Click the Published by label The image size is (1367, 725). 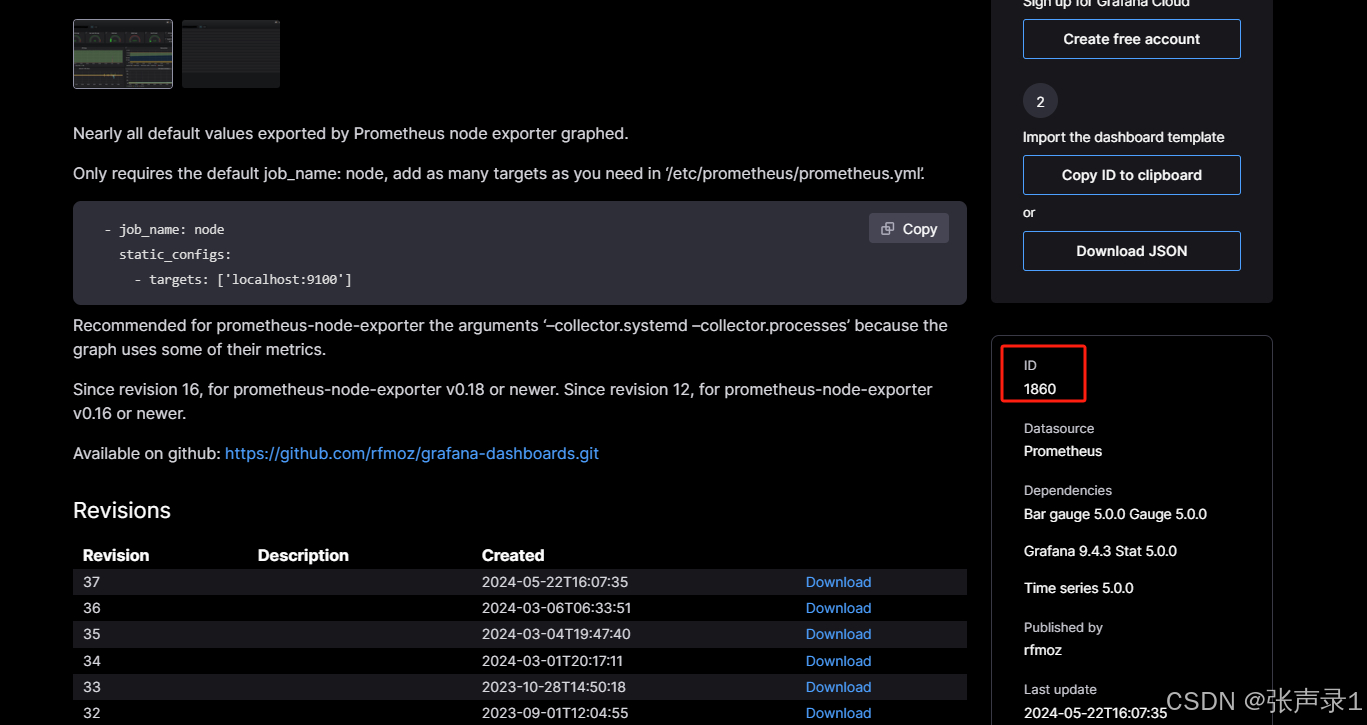click(1063, 627)
